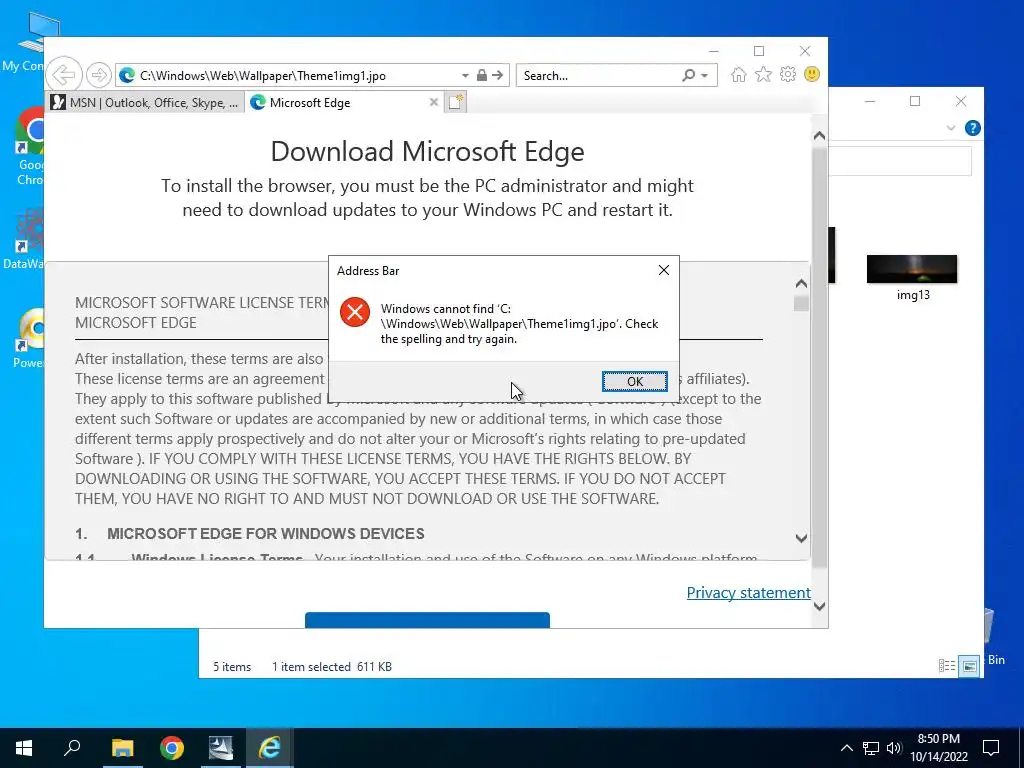Maximize the Internet Explorer window
This screenshot has height=768, width=1024.
[758, 51]
